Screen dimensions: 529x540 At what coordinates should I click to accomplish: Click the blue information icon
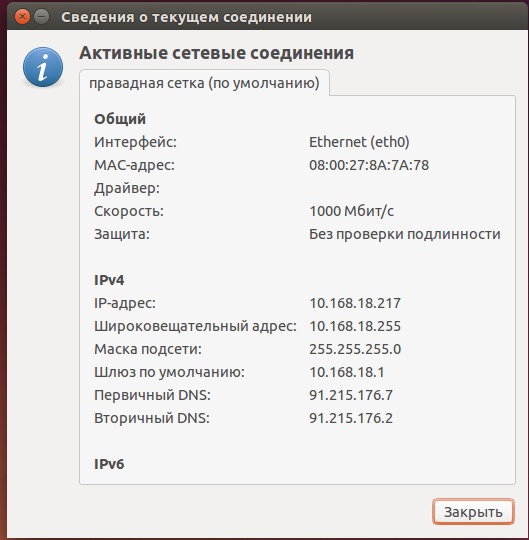point(43,67)
